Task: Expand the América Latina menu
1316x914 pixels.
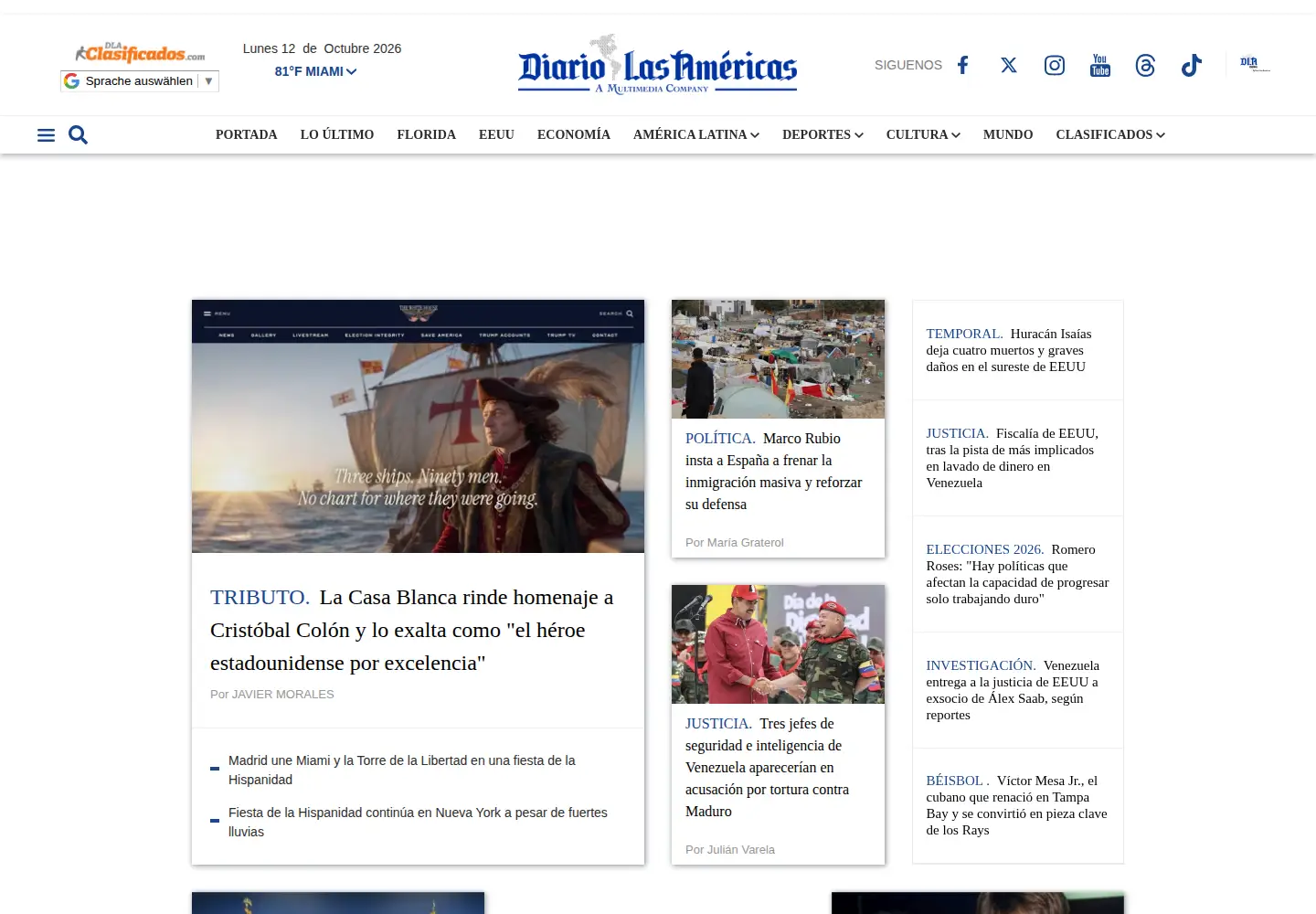Action: pyautogui.click(x=696, y=134)
